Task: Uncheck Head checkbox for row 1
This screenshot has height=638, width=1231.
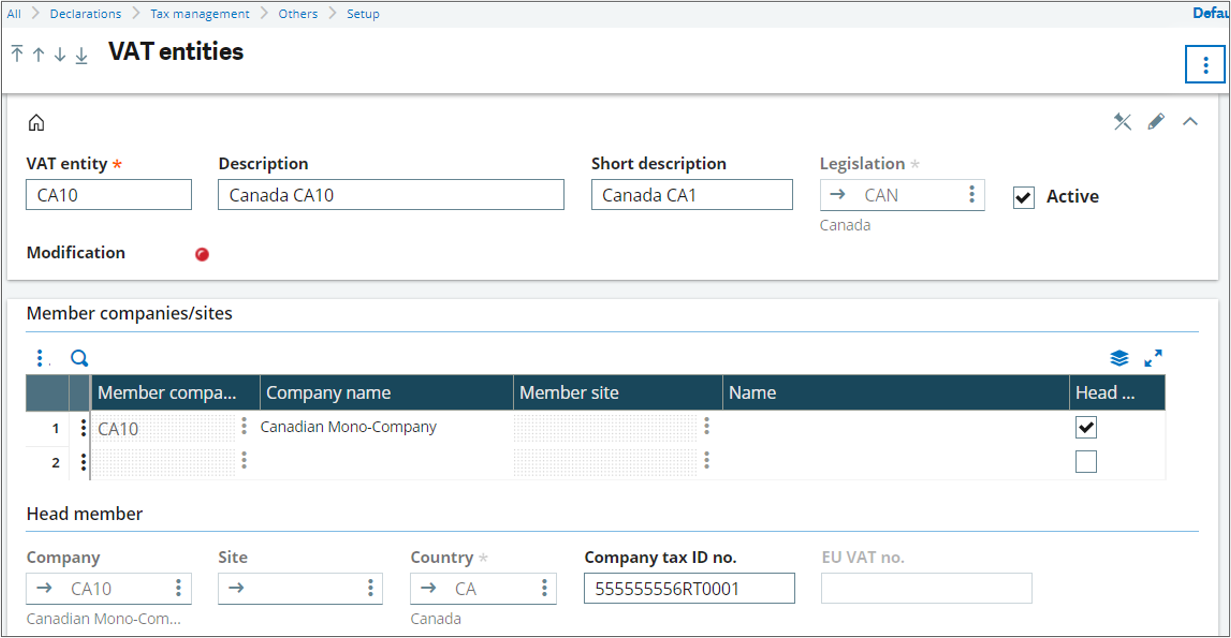Action: [1085, 428]
